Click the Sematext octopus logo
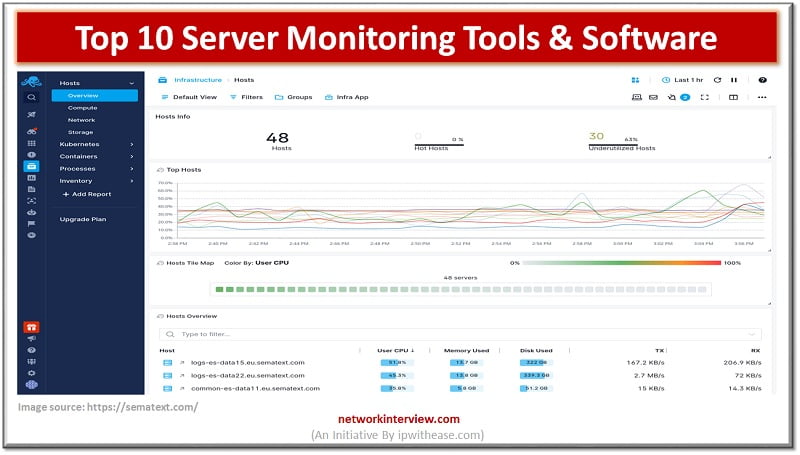800x455 pixels. pos(31,81)
